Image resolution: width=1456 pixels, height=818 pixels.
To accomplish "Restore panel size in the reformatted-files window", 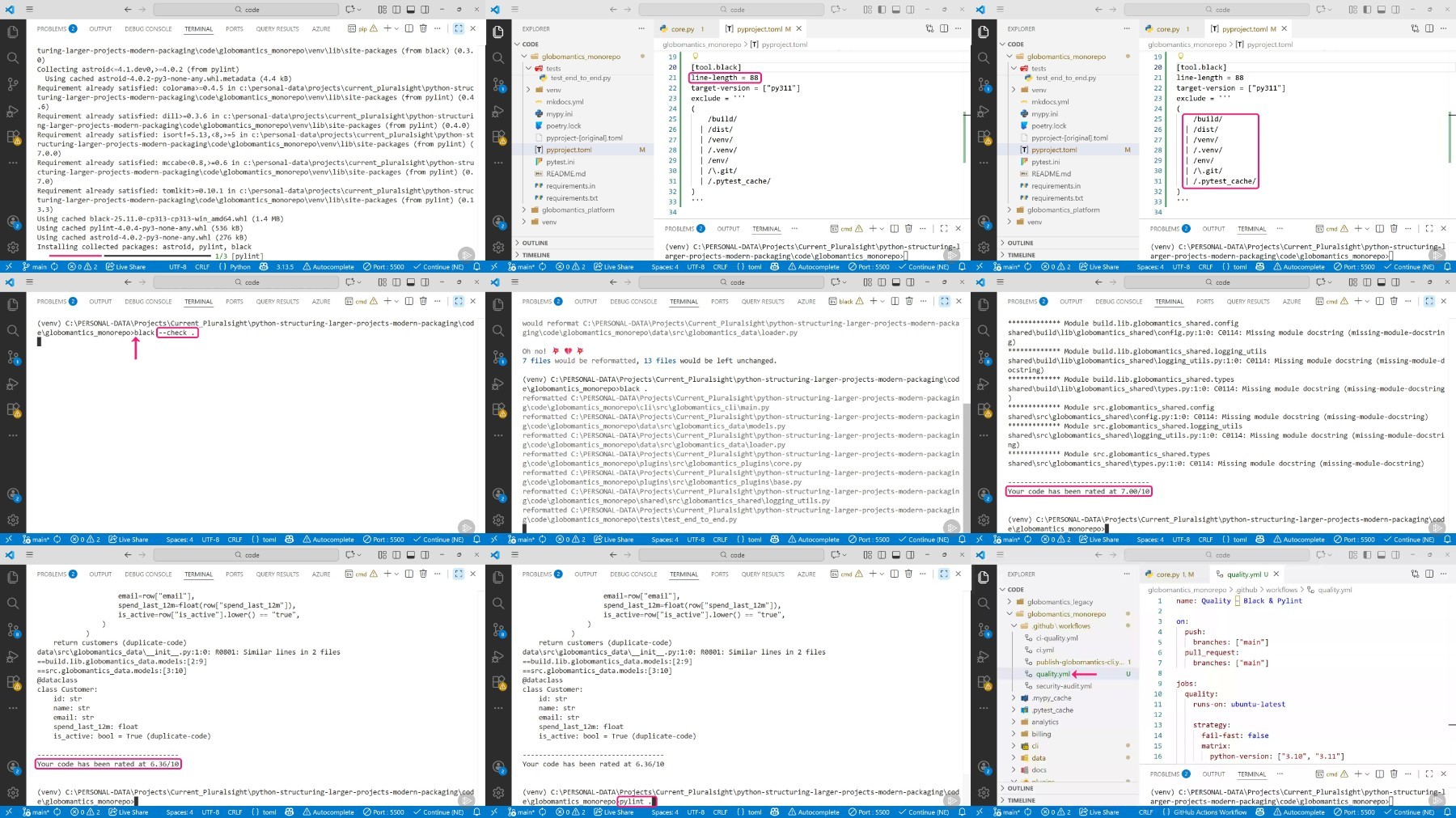I will [x=944, y=301].
